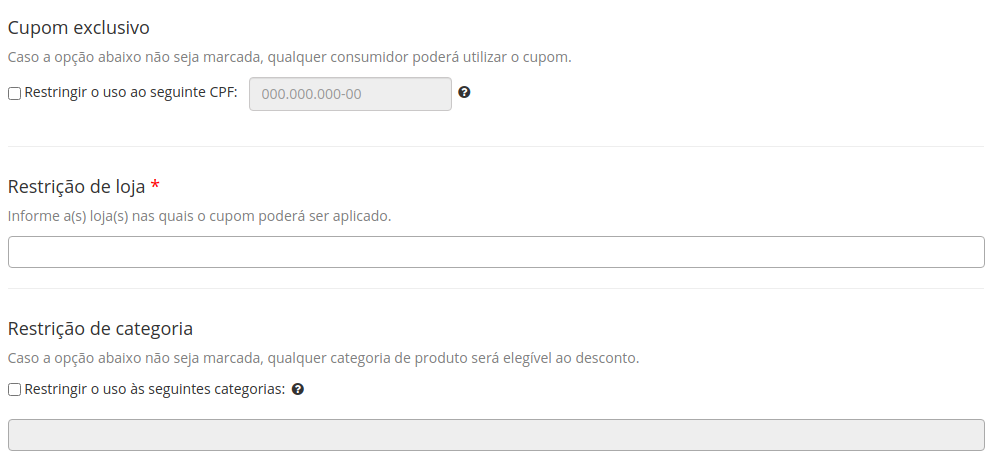Click the hint 'Informe a(s) loja(s) nas quais...'
Viewport: 996px width, 458px height.
(199, 216)
